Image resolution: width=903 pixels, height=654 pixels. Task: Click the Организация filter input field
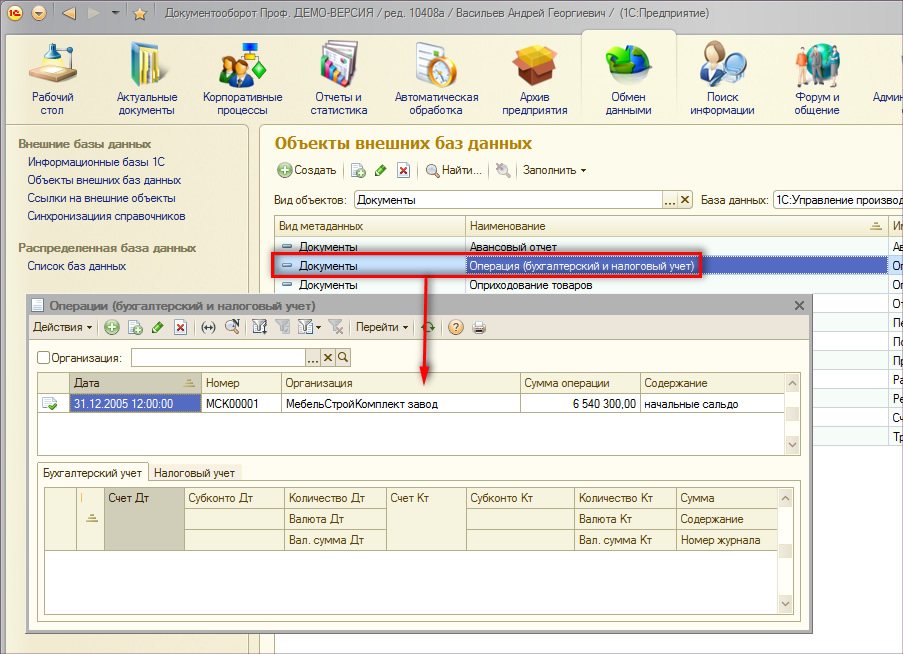click(218, 358)
